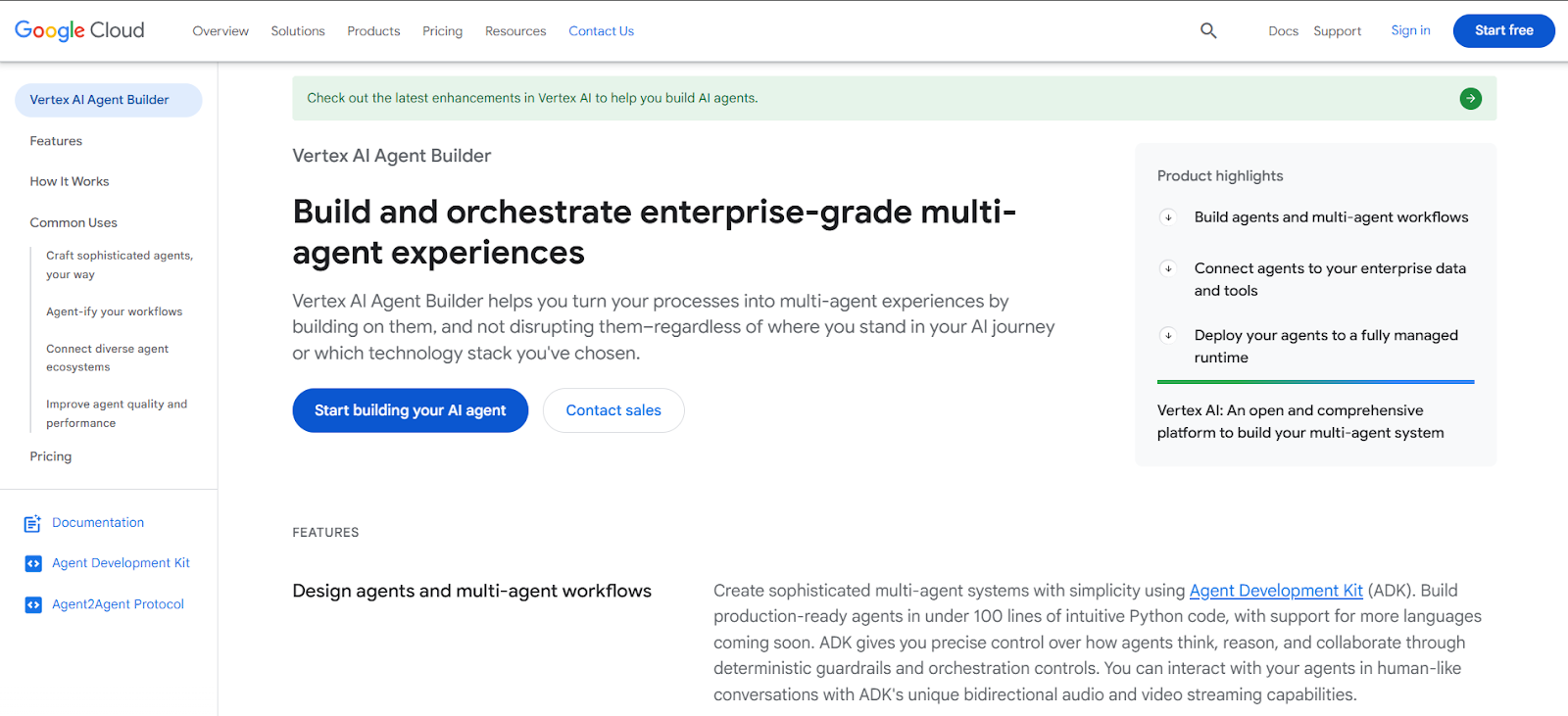1568x716 pixels.
Task: Click Contact Us in top navigation
Action: pos(601,31)
